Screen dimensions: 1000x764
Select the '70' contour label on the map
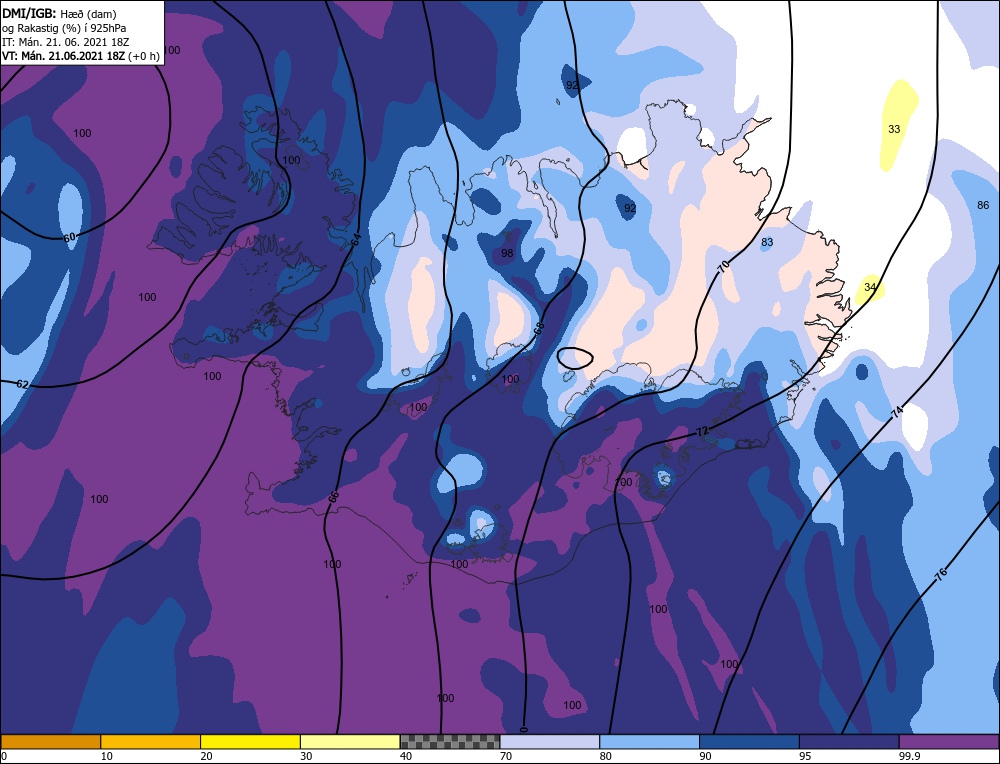click(x=723, y=267)
